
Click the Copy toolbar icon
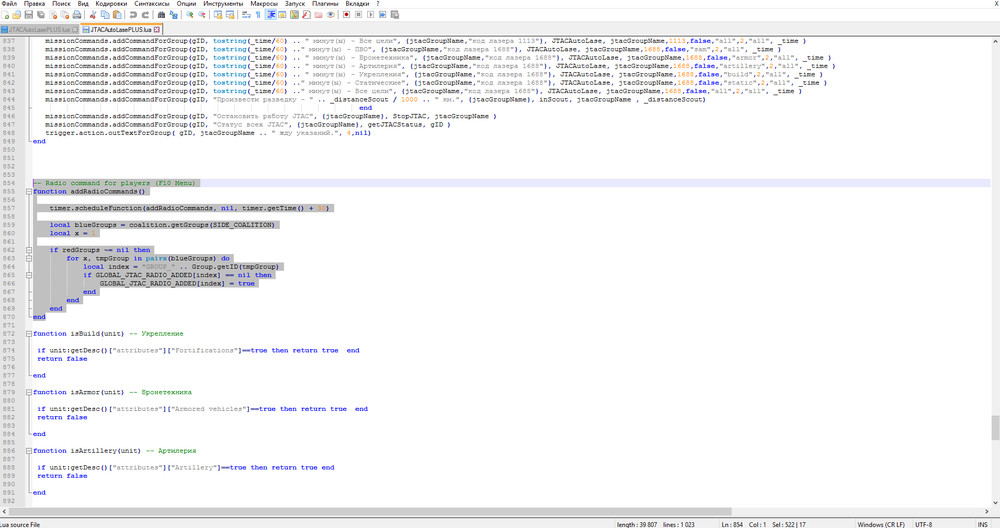click(105, 14)
